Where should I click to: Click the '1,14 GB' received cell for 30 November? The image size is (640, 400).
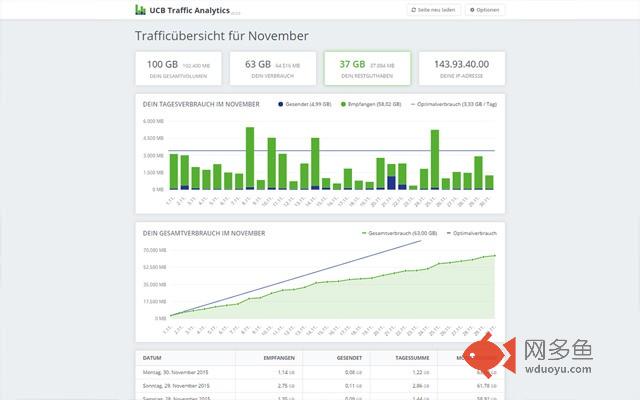(286, 372)
